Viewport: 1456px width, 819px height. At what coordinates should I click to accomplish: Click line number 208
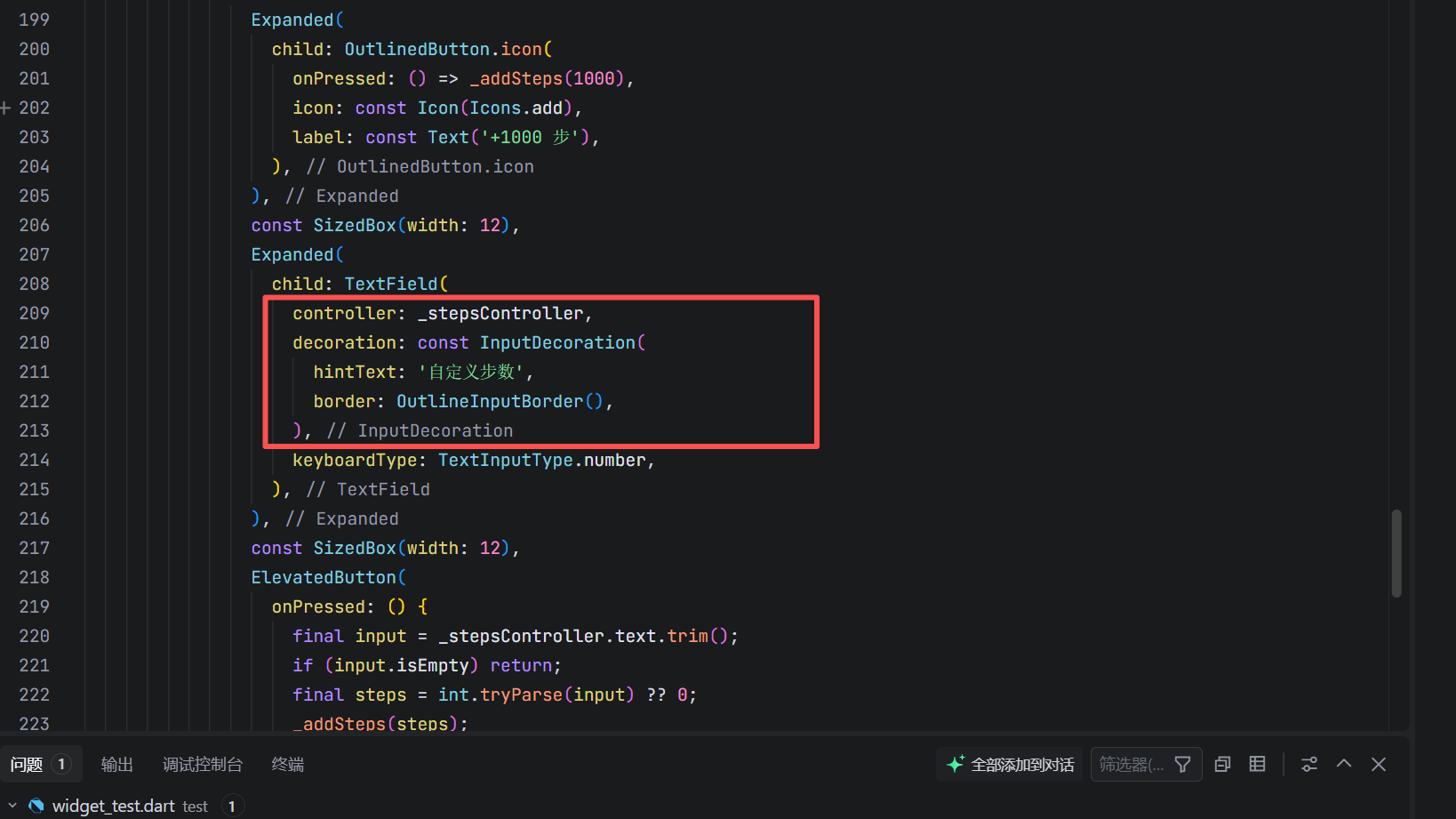[34, 284]
